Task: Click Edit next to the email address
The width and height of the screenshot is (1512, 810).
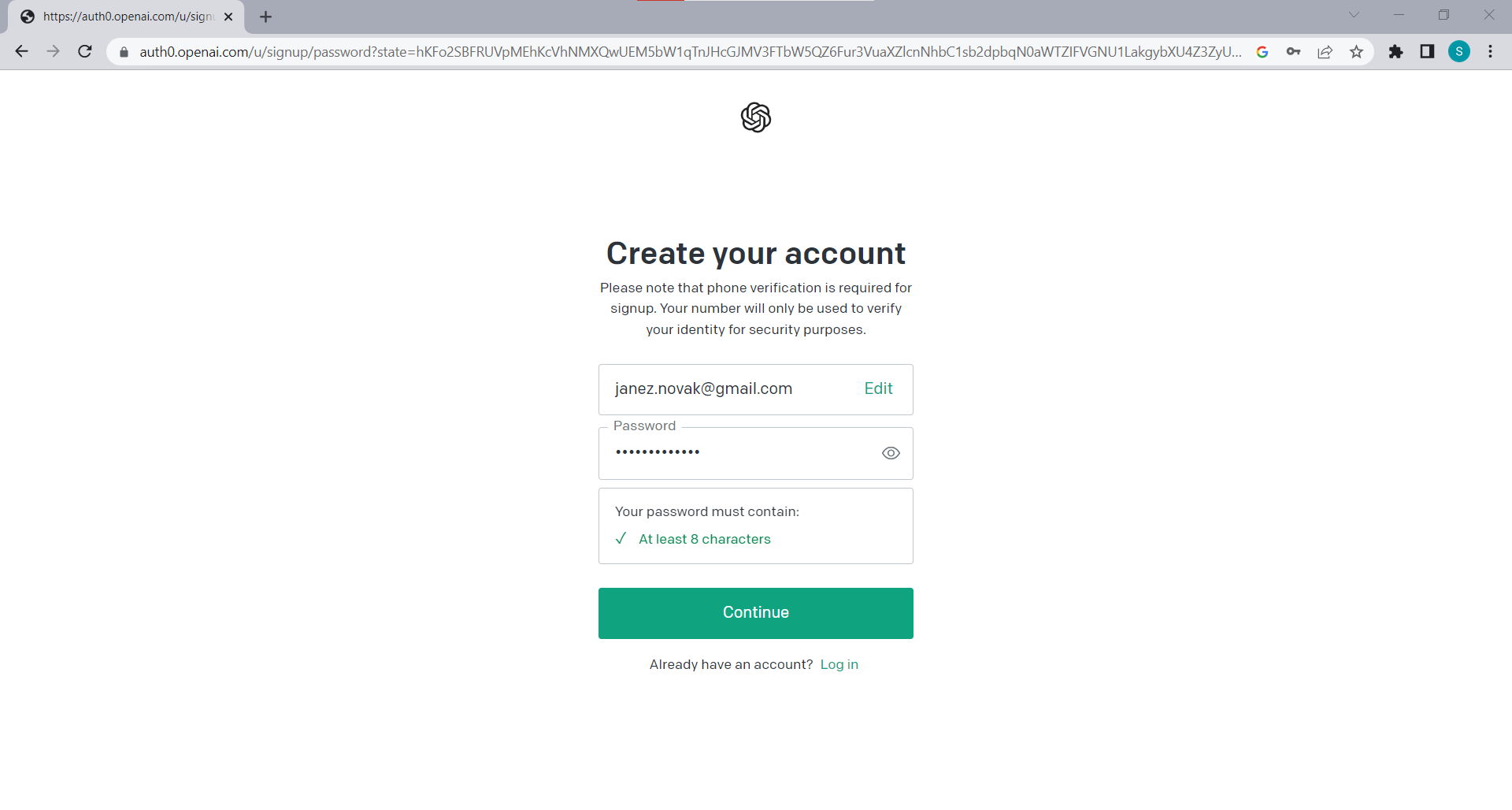Action: (878, 388)
